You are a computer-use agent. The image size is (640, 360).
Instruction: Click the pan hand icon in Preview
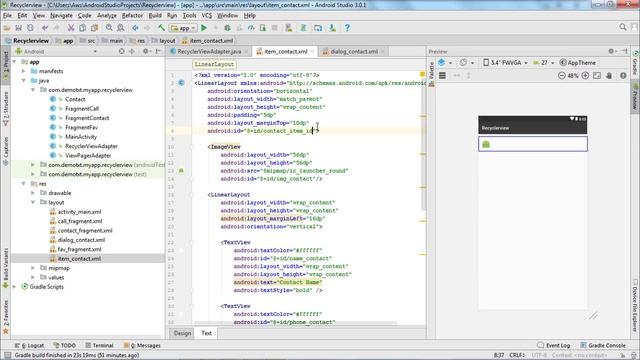[x=609, y=76]
